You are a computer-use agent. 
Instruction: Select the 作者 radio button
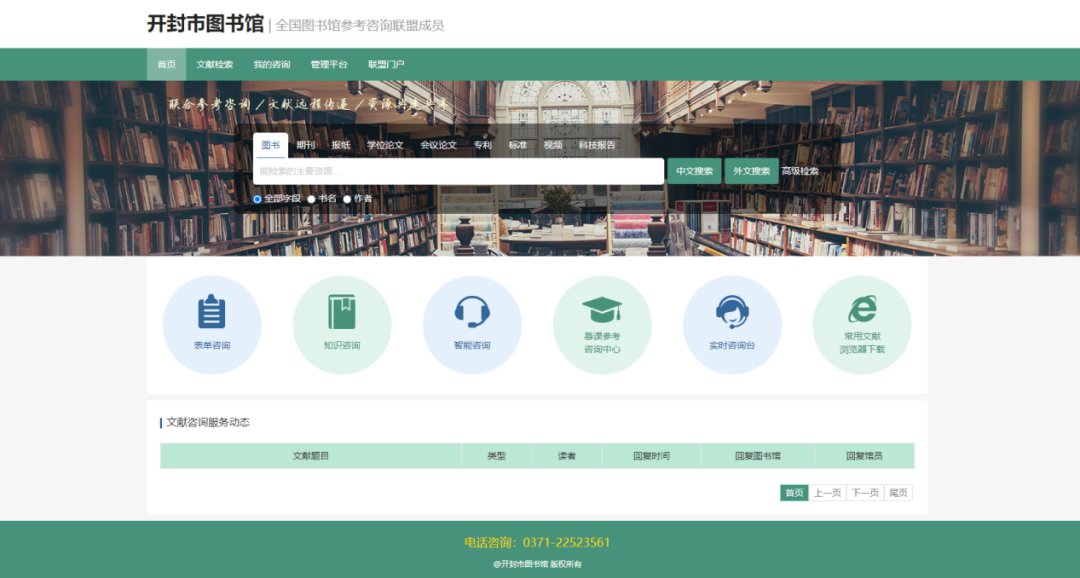point(347,199)
